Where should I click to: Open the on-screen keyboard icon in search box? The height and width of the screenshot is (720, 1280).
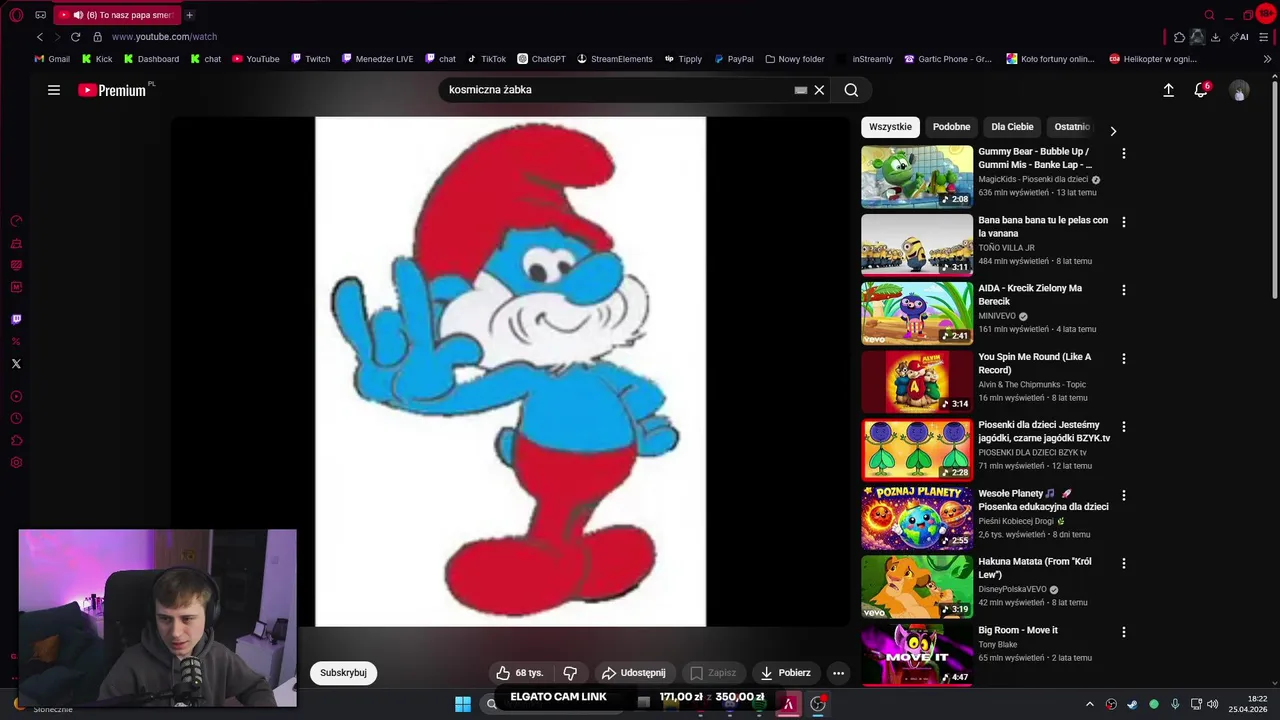pos(800,90)
